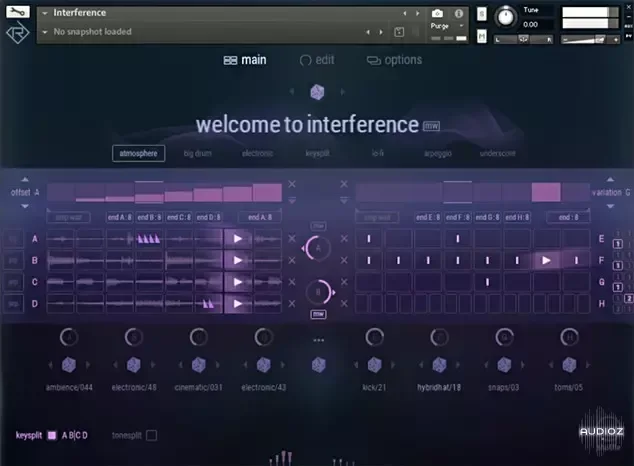Select the electronic category
Image resolution: width=634 pixels, height=466 pixels.
tap(258, 154)
